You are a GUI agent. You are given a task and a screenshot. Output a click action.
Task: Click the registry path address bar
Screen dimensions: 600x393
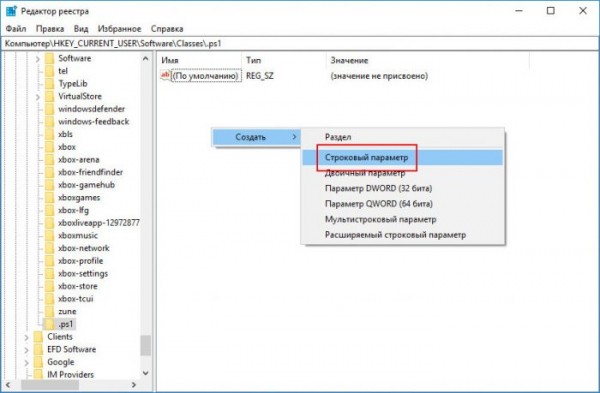(x=300, y=43)
